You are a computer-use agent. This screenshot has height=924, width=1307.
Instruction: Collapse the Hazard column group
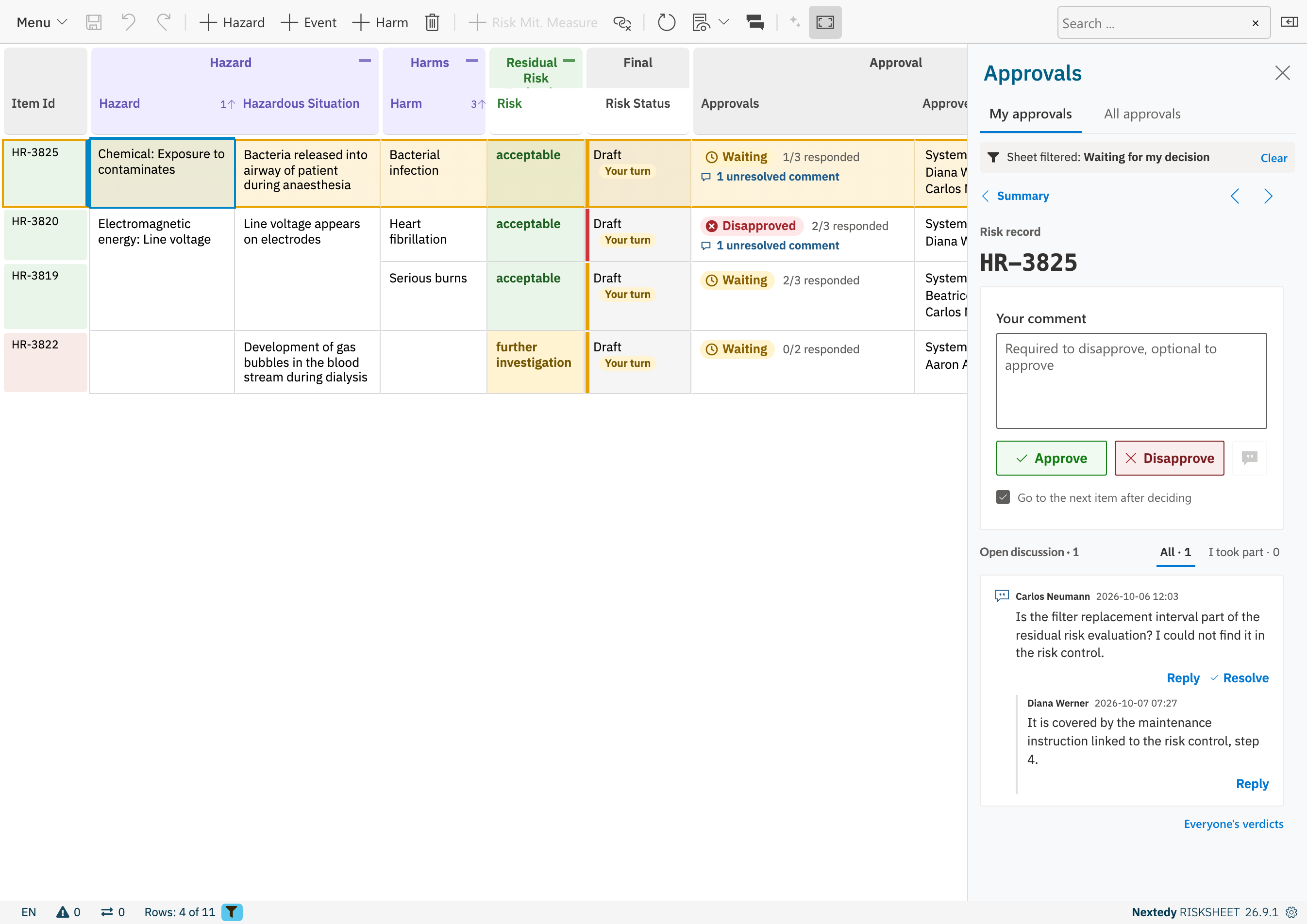pos(365,61)
